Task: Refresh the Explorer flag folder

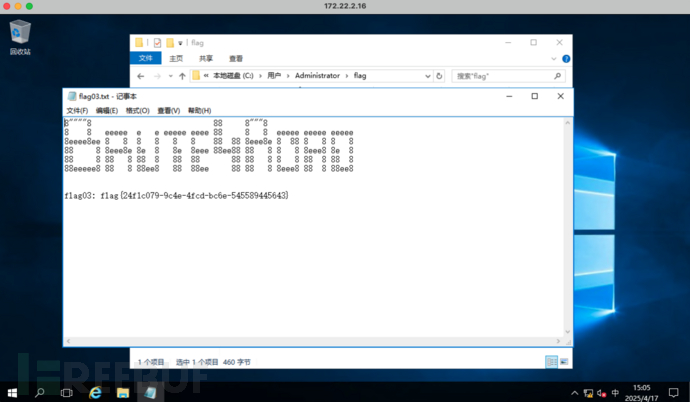Action: click(439, 76)
